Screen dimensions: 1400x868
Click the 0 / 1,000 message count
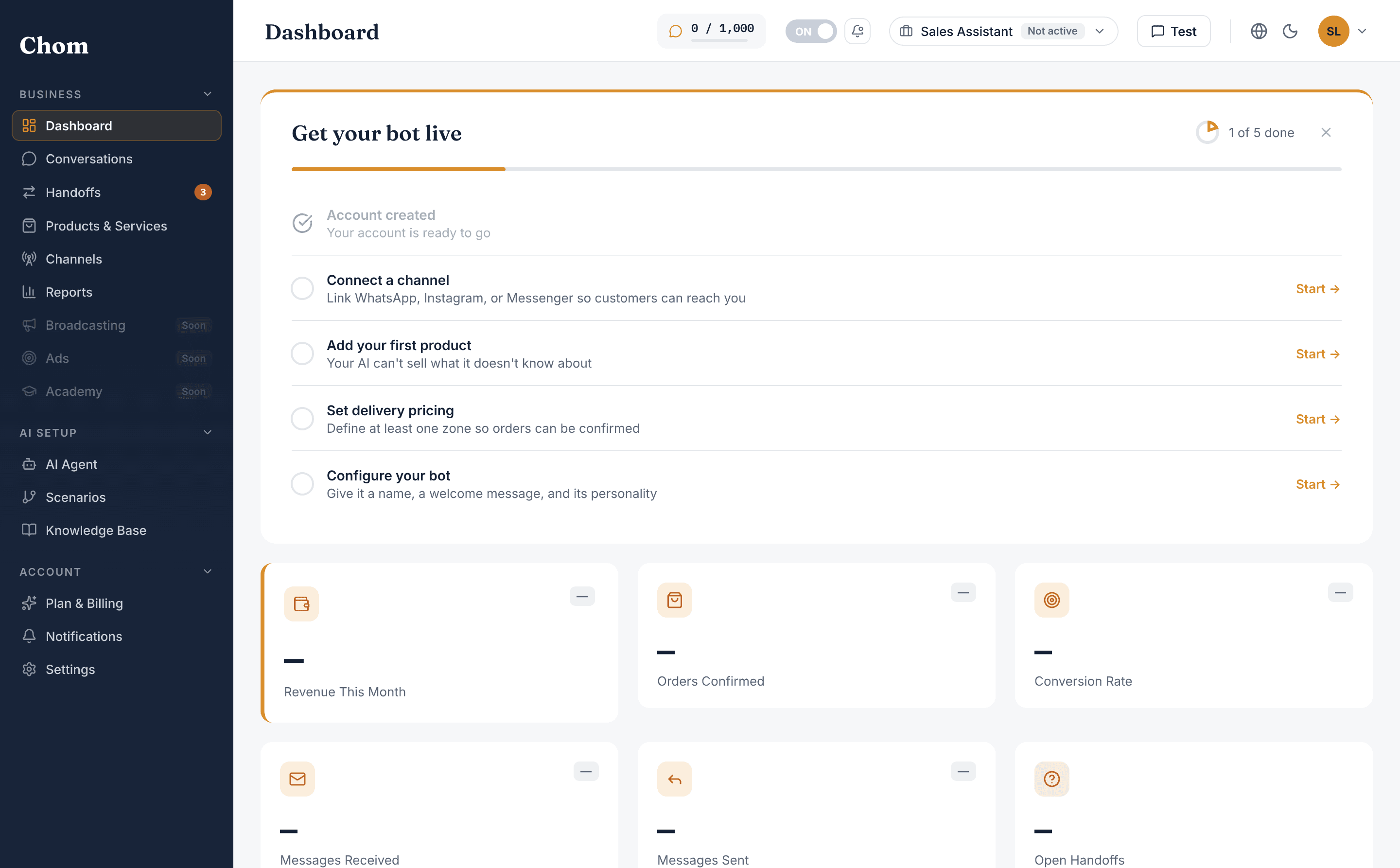722,28
